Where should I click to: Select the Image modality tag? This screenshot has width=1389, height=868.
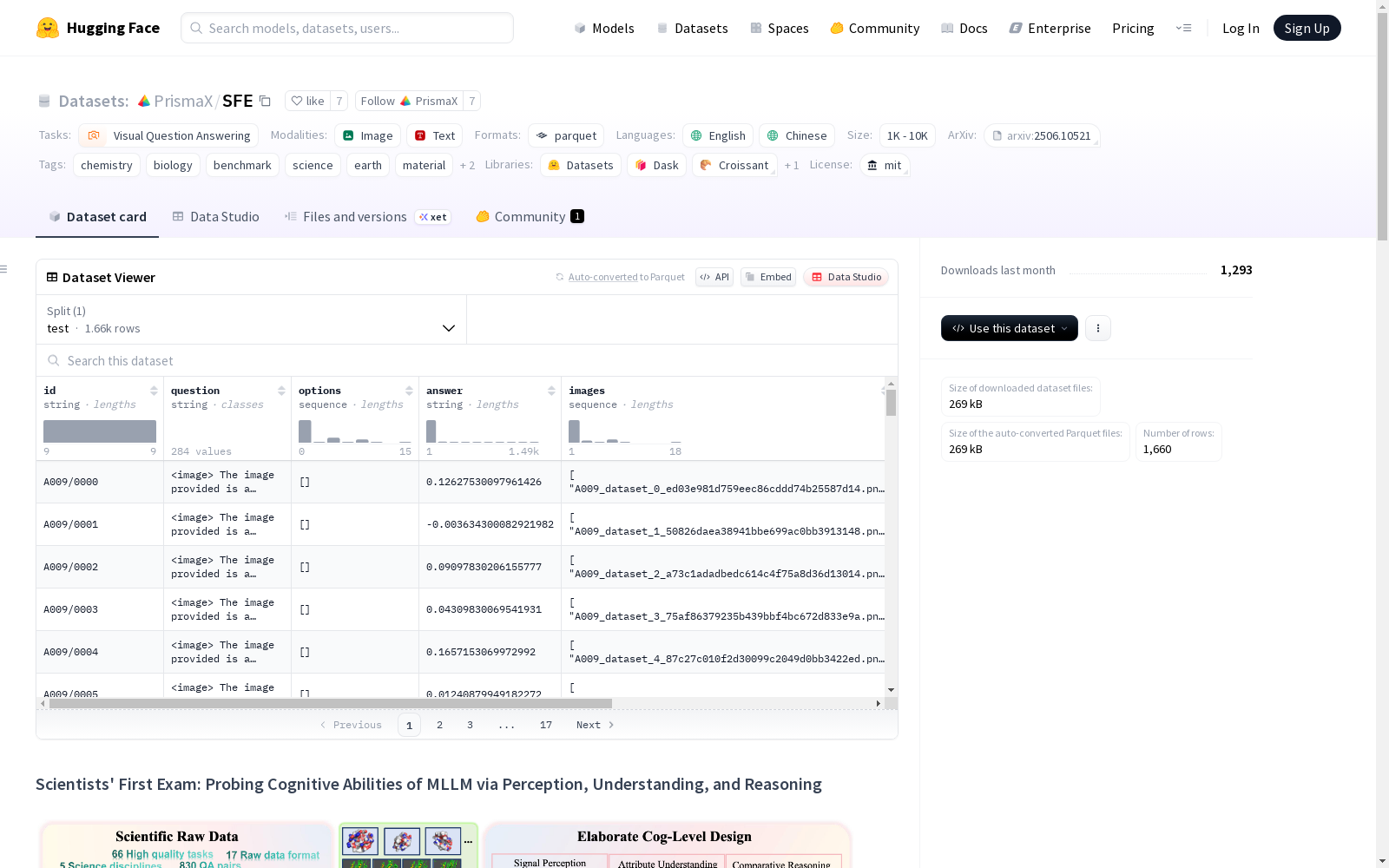[367, 135]
